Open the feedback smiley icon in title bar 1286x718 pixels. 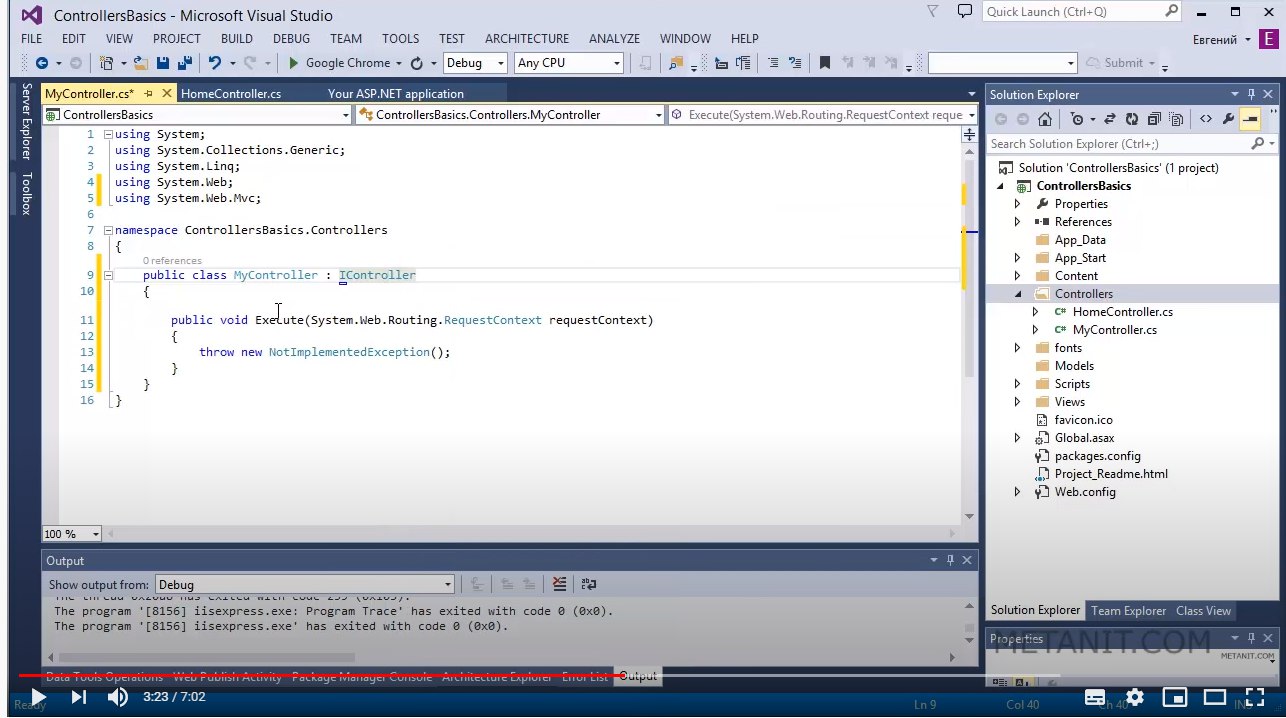(965, 12)
